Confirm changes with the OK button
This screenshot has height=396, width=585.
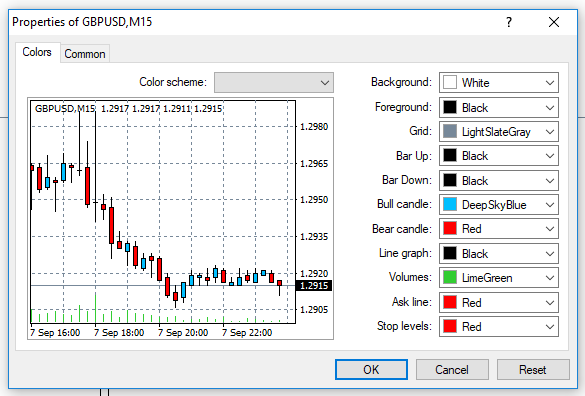pos(371,370)
